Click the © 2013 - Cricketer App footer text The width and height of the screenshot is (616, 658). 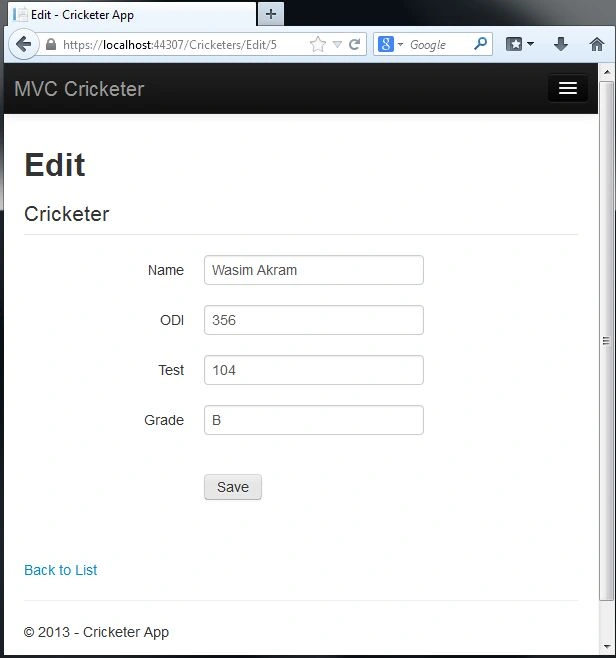pyautogui.click(x=97, y=632)
